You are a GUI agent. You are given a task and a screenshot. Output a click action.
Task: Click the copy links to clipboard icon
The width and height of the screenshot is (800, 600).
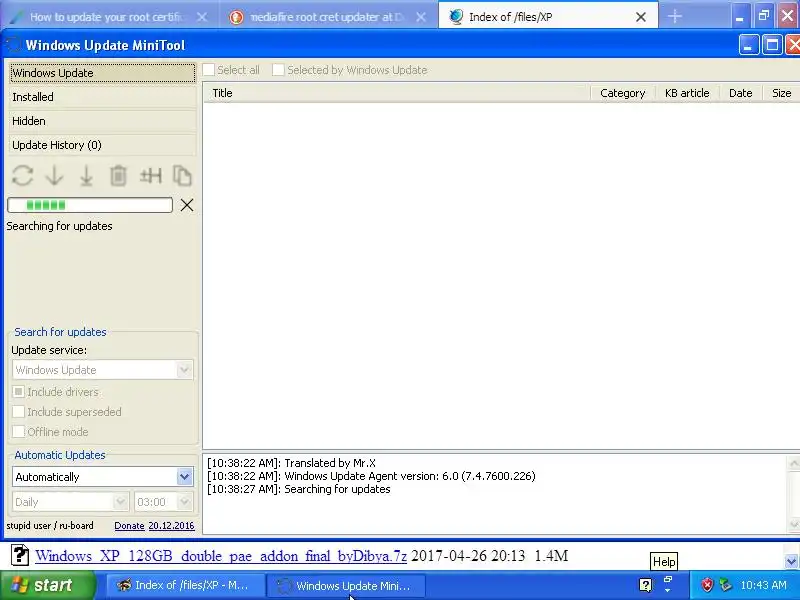(x=182, y=176)
